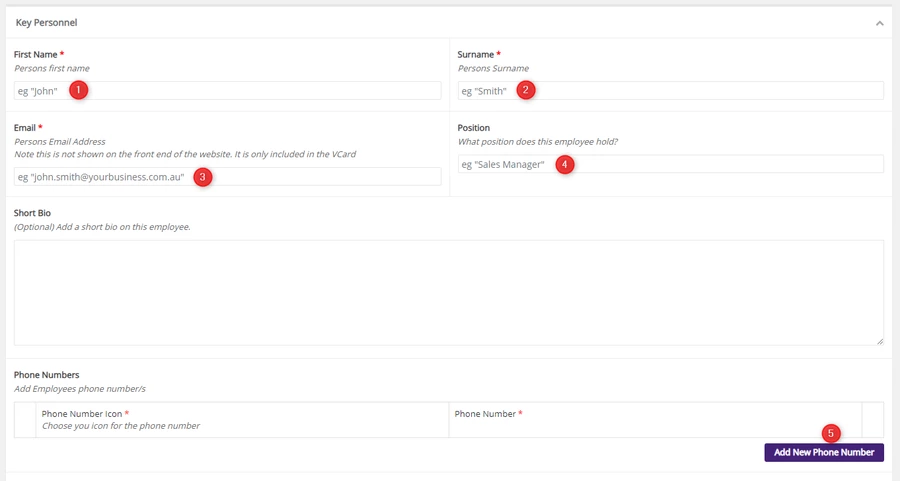Click the 'Persons first name' hint text
Screen dimensions: 900x481
[x=52, y=68]
